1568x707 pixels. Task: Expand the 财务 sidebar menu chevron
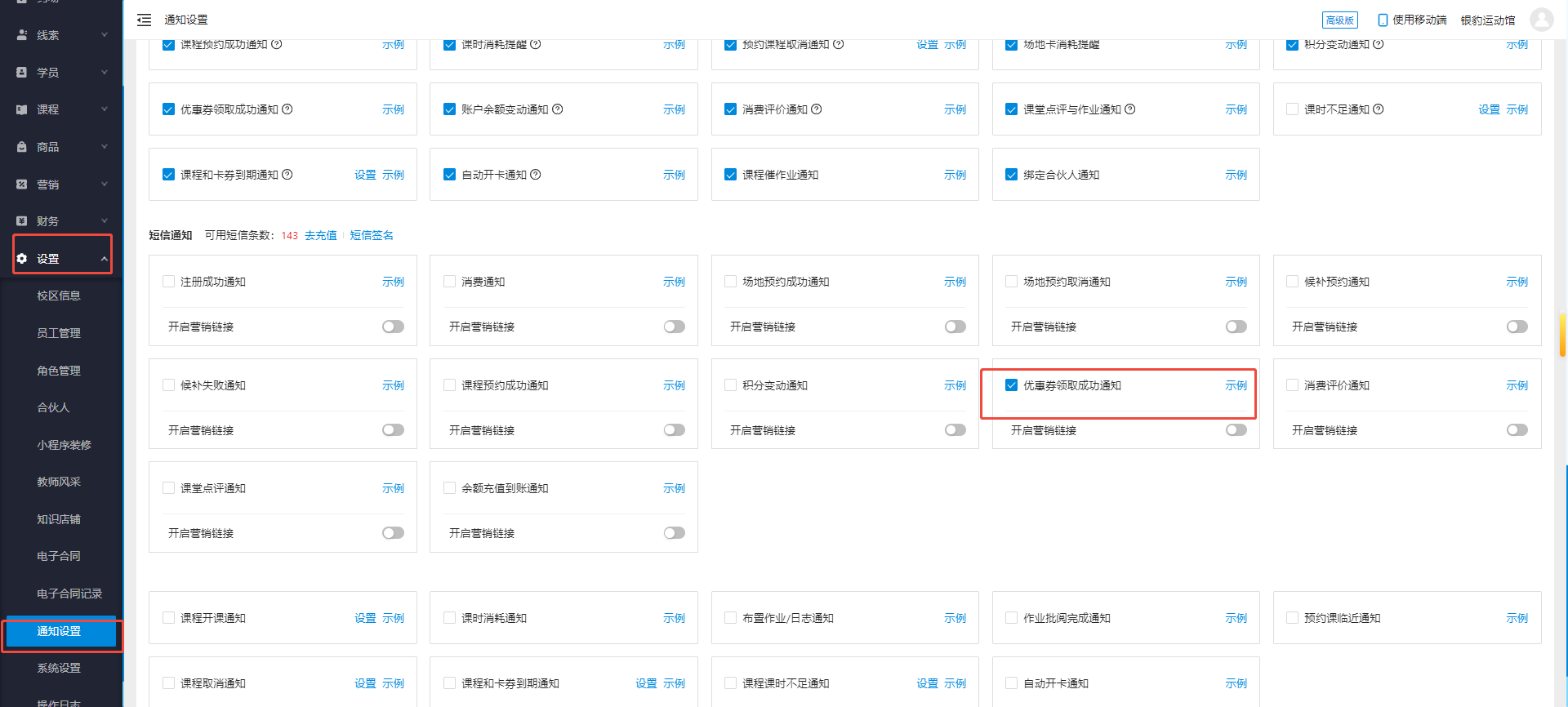click(x=105, y=221)
